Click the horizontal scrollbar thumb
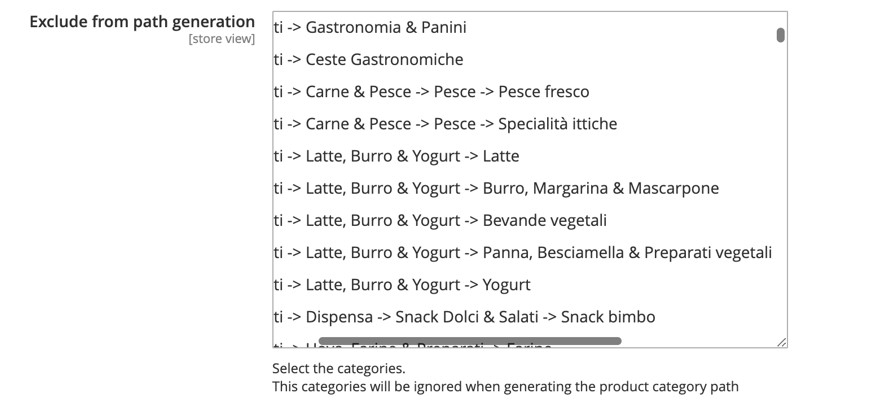The width and height of the screenshot is (891, 413). [x=470, y=341]
